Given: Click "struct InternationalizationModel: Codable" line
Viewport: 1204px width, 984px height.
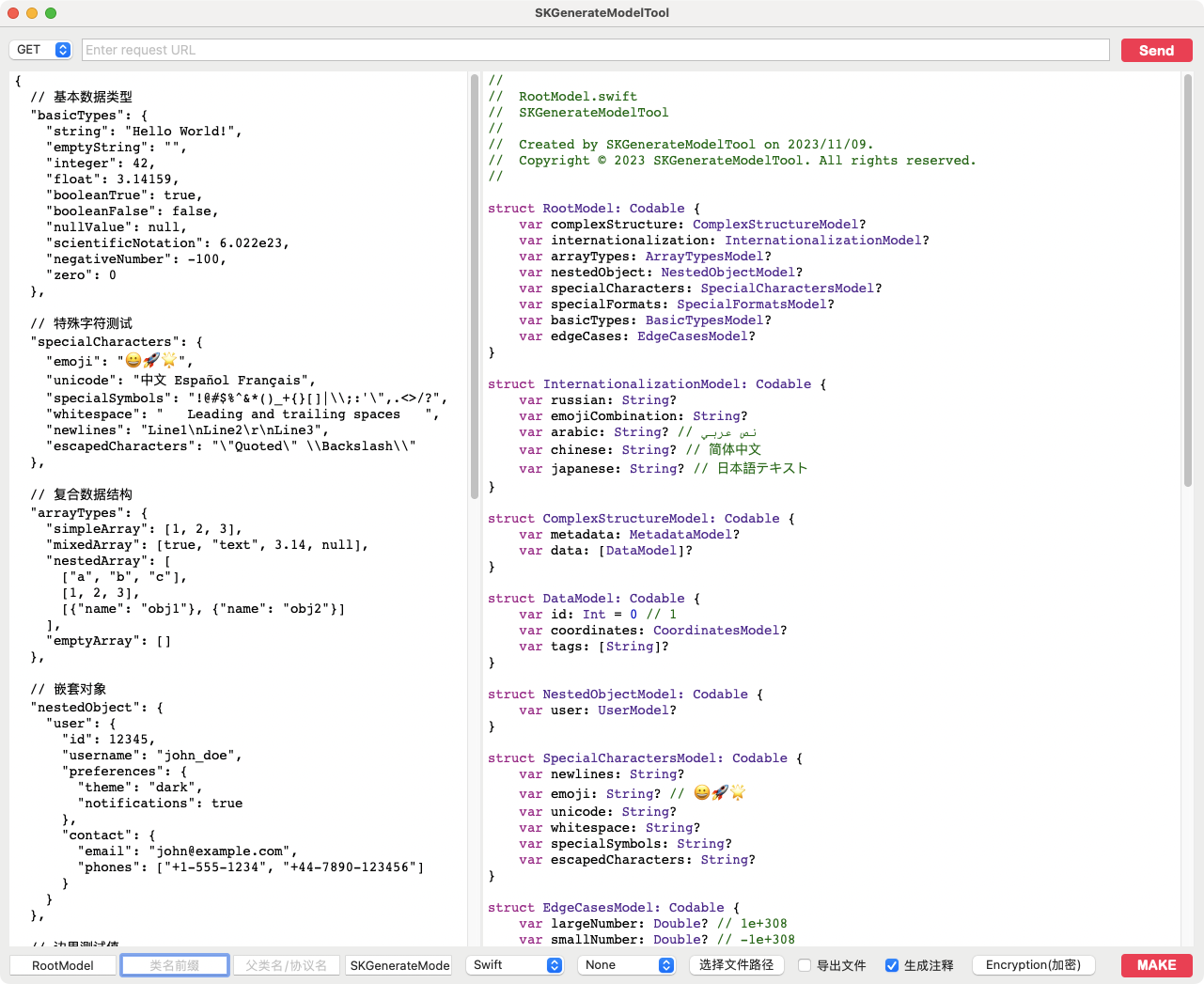Looking at the screenshot, I should [x=657, y=384].
